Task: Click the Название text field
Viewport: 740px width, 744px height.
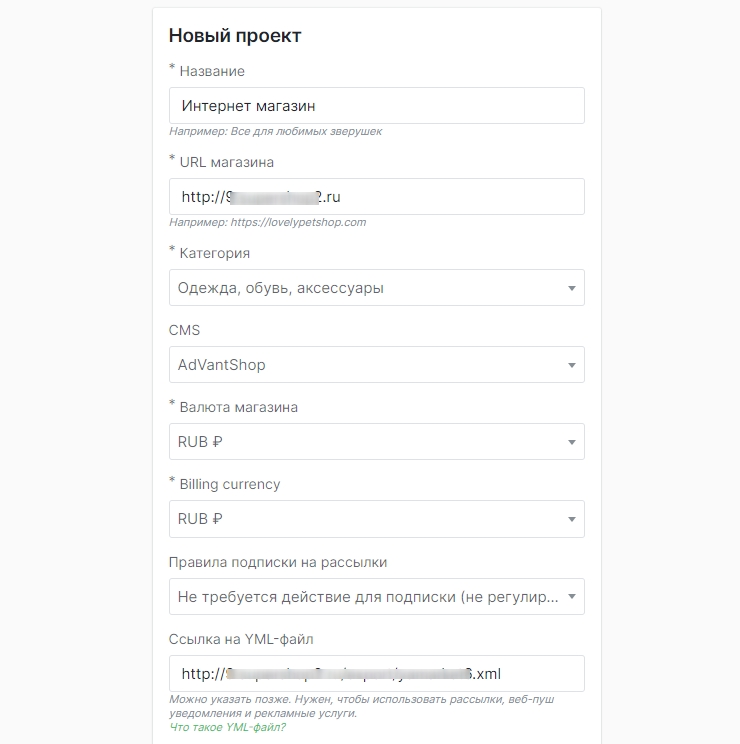Action: [376, 105]
